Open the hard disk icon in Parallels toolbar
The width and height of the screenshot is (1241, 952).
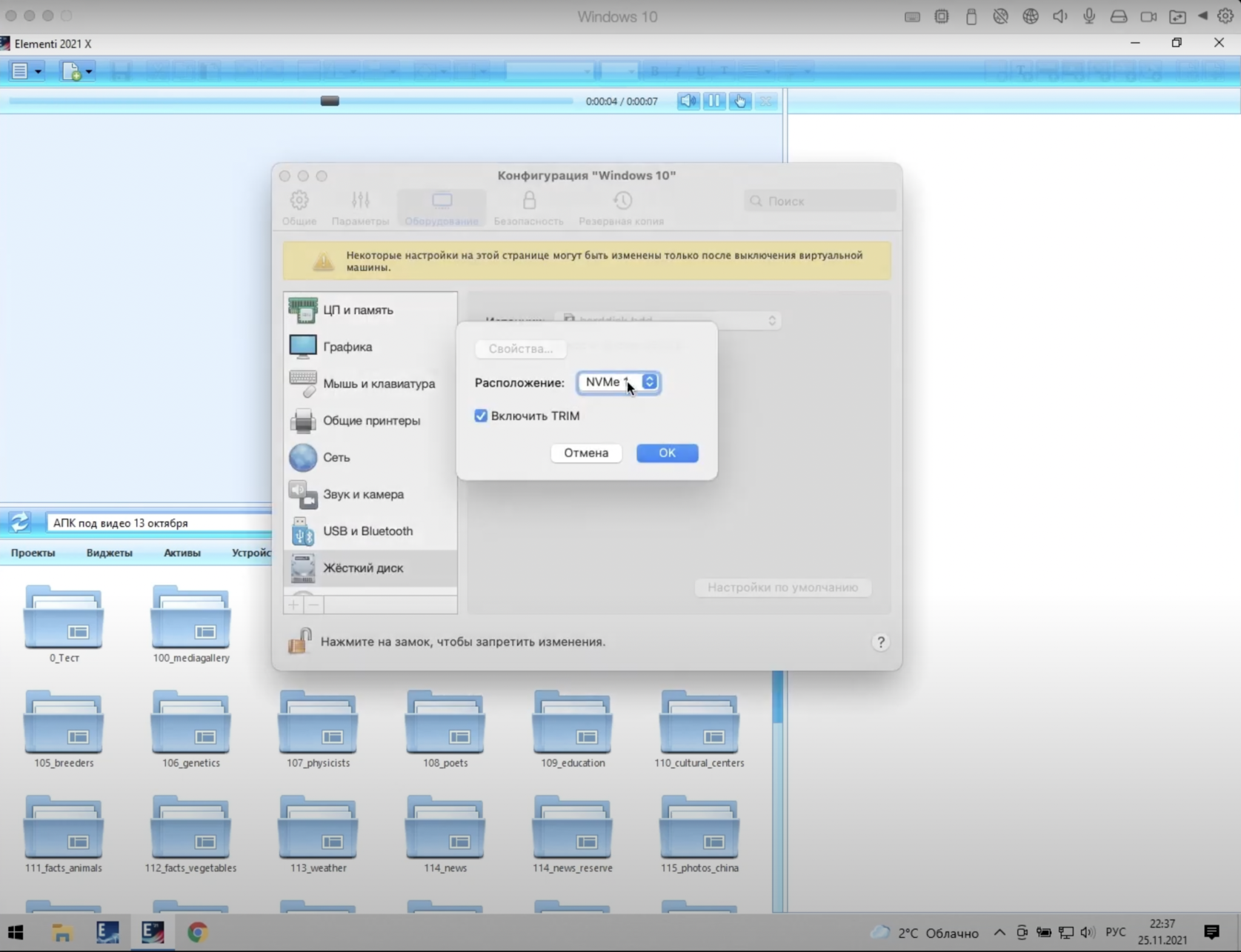click(1119, 16)
